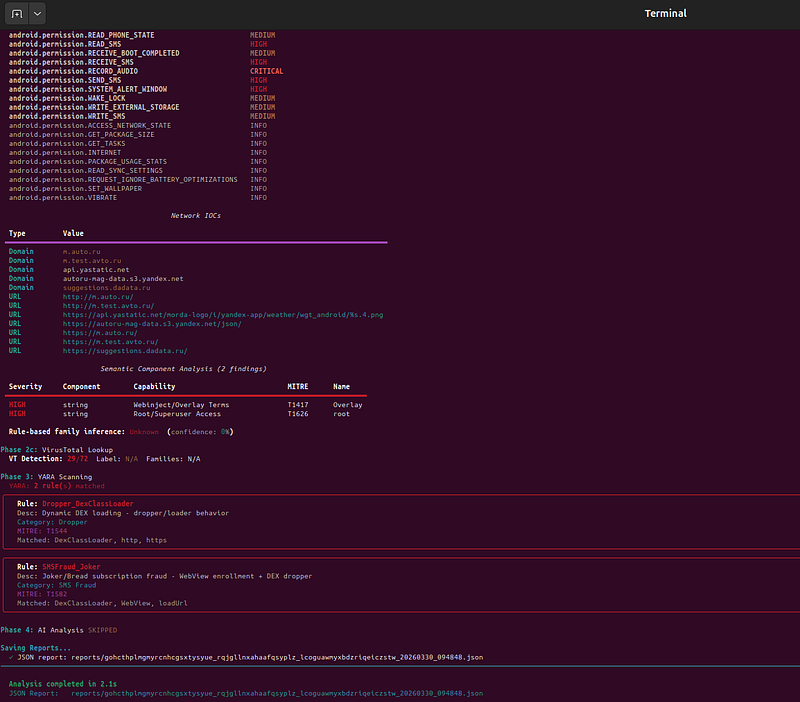Select the CRITICAL severity label
800x702 pixels.
(266, 71)
